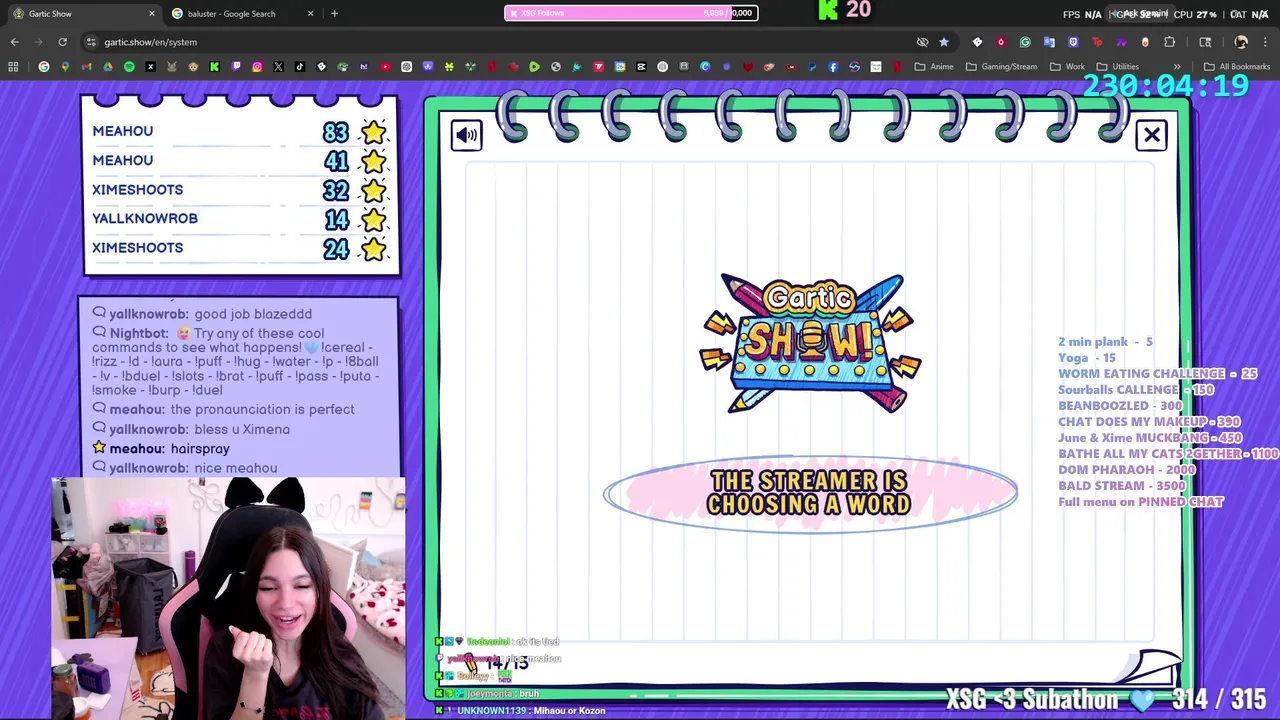Click the XSG Follows progress bar
Image resolution: width=1280 pixels, height=720 pixels.
[631, 13]
